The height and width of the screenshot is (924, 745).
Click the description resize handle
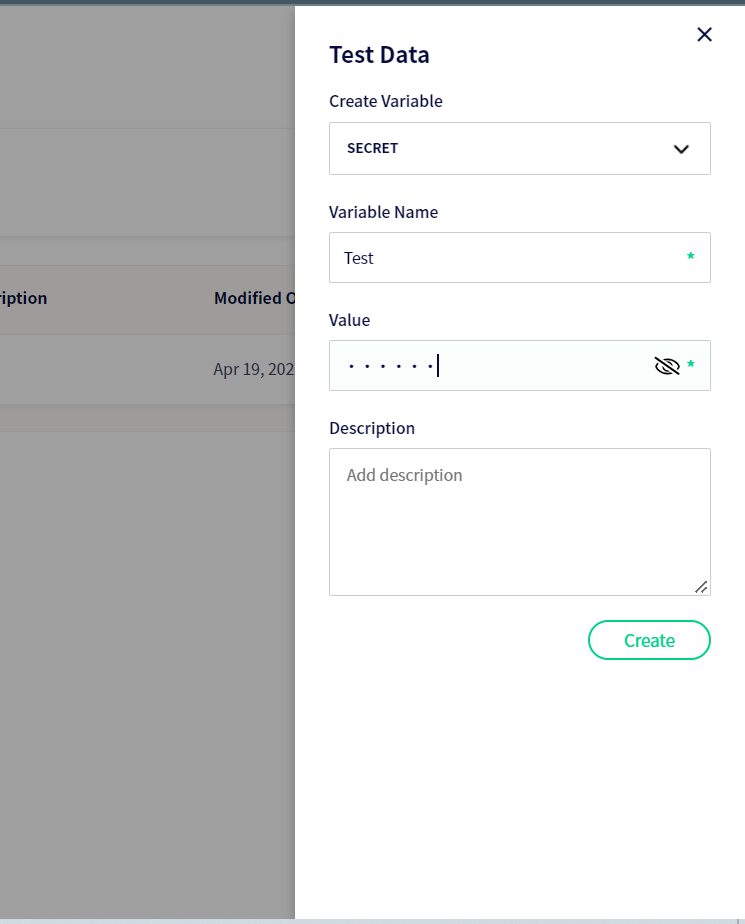[x=701, y=587]
